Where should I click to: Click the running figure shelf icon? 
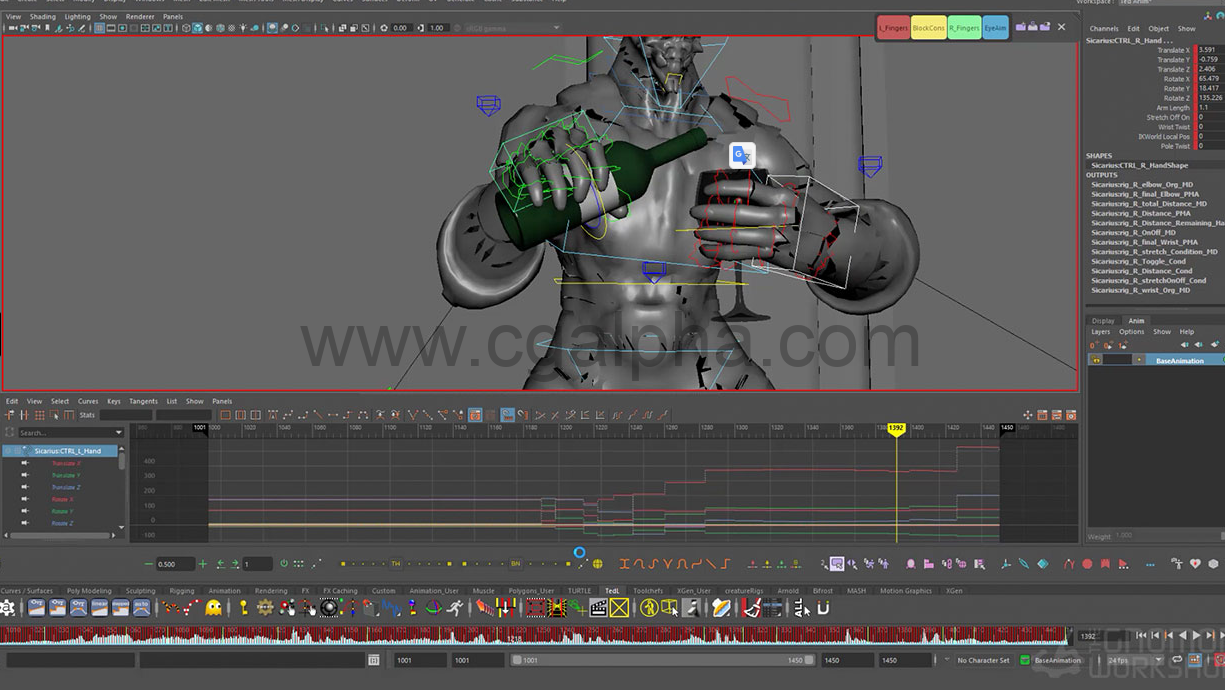(x=456, y=608)
